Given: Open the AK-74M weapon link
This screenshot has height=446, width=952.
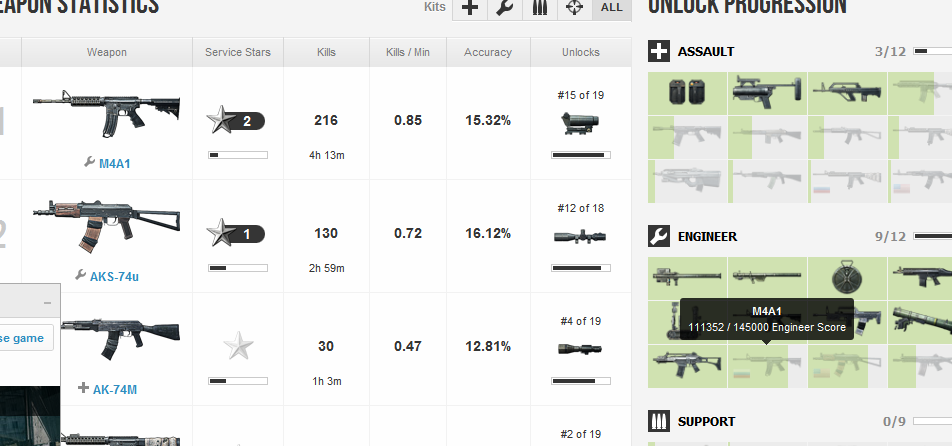Looking at the screenshot, I should pos(115,390).
